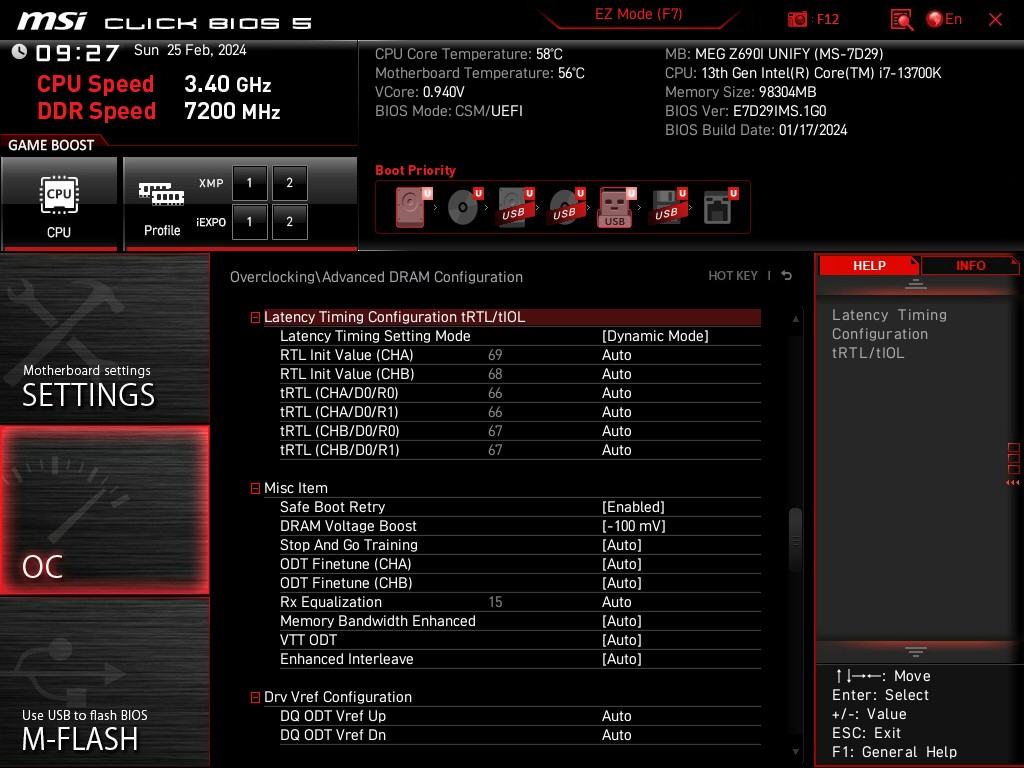The height and width of the screenshot is (768, 1024).
Task: Click the scrollbar down arrow in settings list
Action: [795, 752]
